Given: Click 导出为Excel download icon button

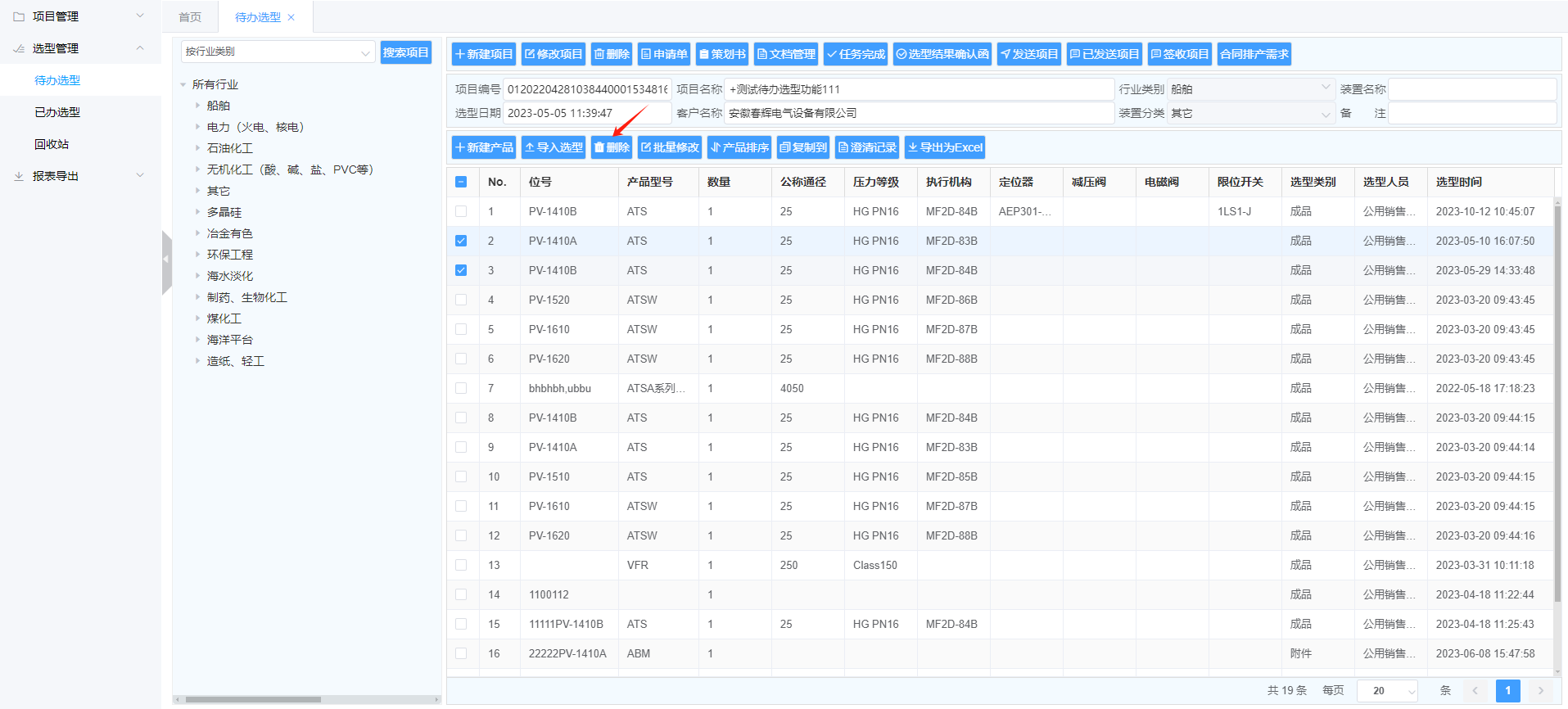Looking at the screenshot, I should [x=944, y=147].
